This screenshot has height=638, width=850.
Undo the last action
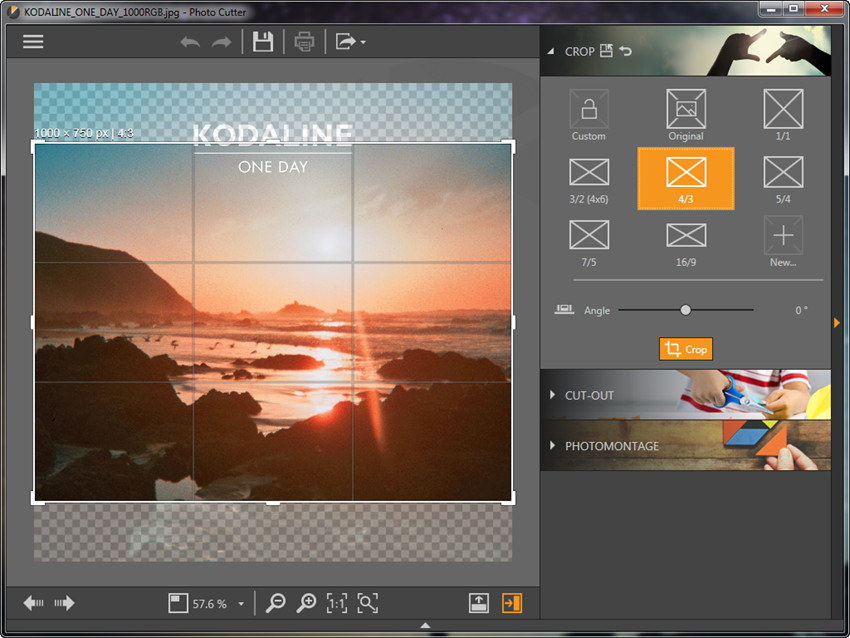(190, 42)
